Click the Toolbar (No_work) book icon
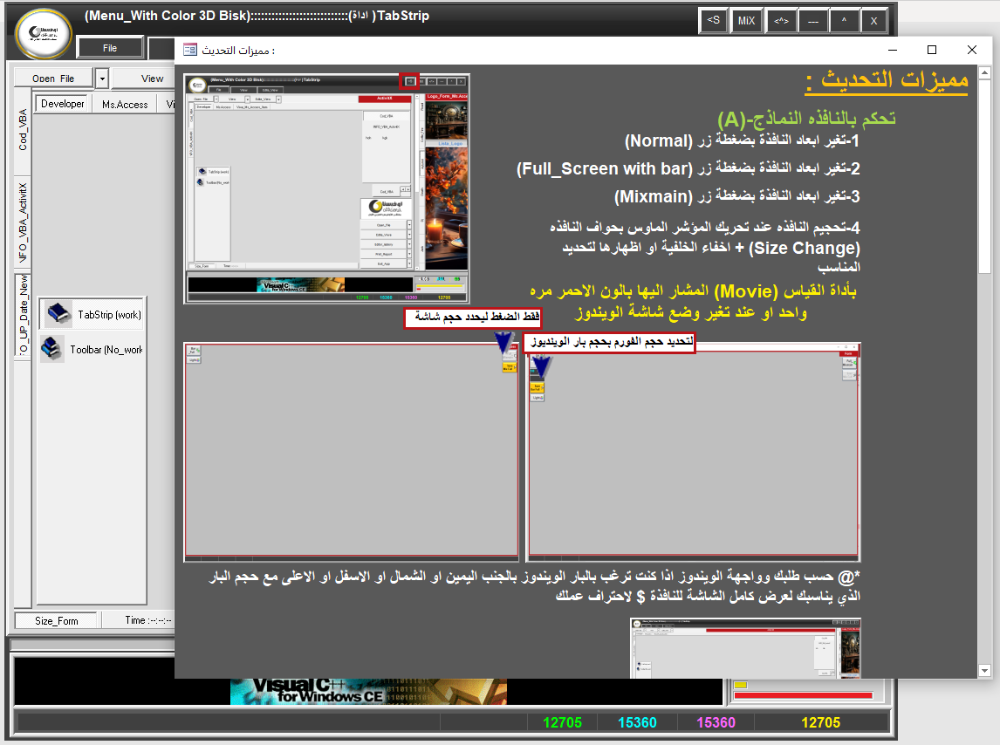Screen dimensions: 1000x745 click(x=54, y=349)
